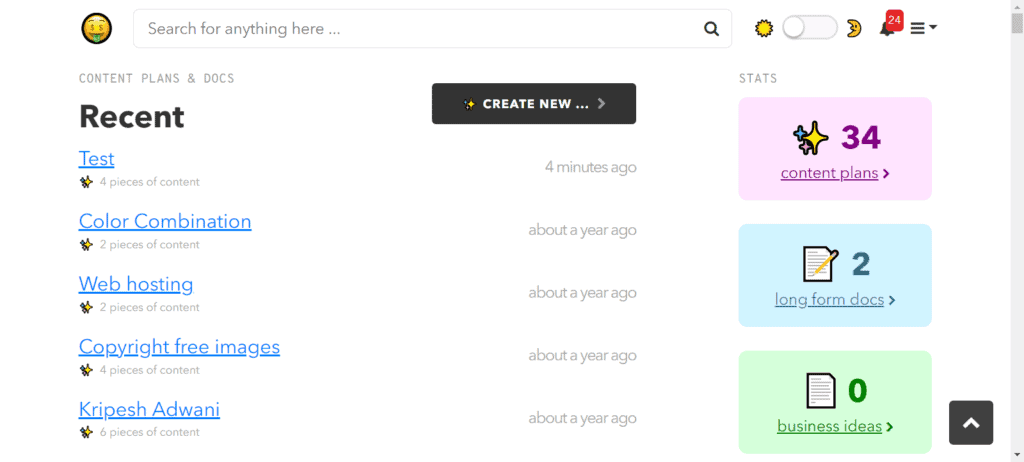
Task: Click the document icon in business ideas card
Action: pyautogui.click(x=821, y=390)
